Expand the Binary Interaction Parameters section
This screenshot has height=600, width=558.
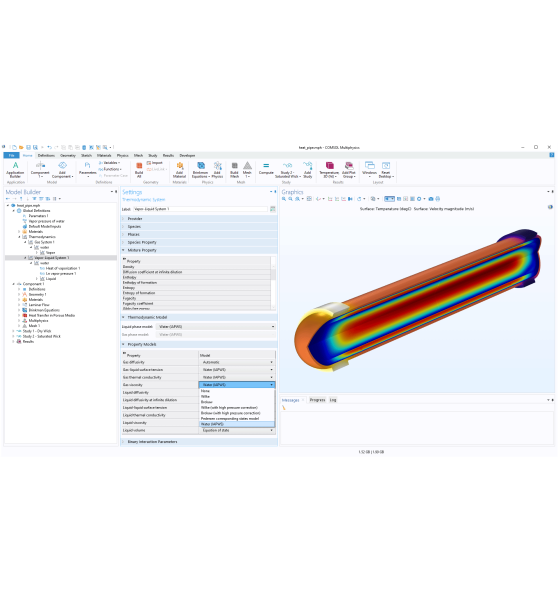pos(199,442)
